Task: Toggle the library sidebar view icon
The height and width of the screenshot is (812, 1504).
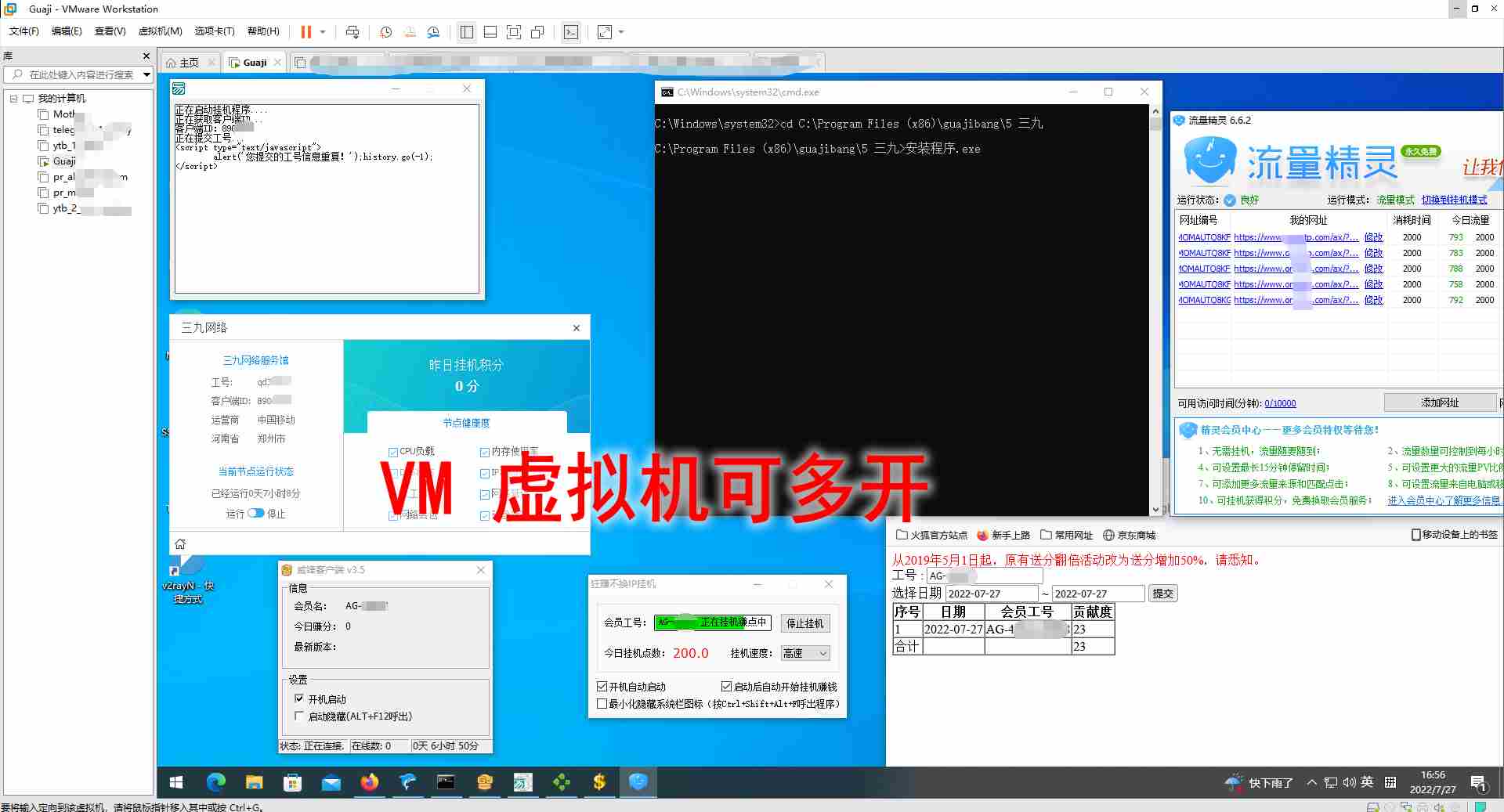Action: tap(467, 32)
